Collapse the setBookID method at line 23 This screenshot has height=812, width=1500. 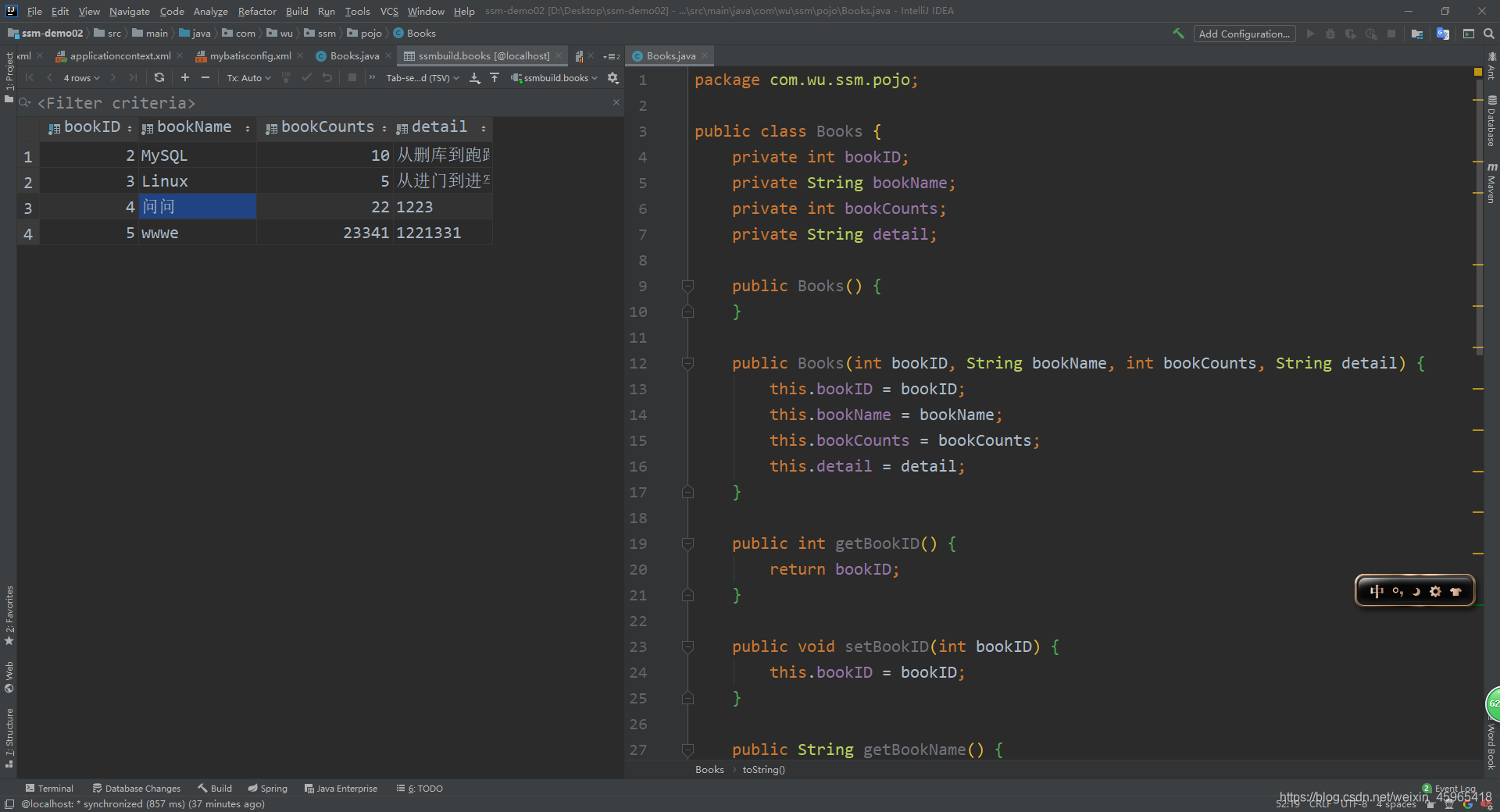(x=687, y=646)
